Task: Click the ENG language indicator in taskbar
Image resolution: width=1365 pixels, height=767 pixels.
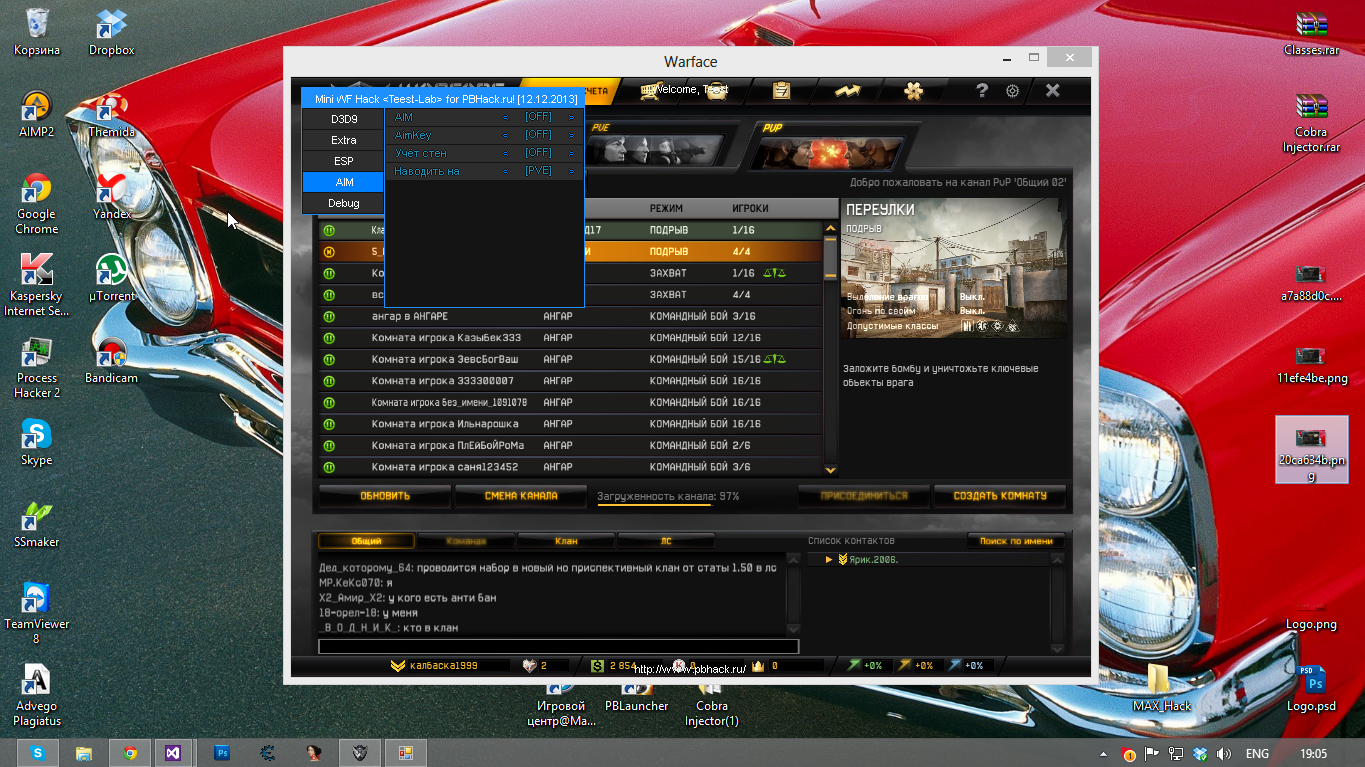Action: coord(1257,754)
